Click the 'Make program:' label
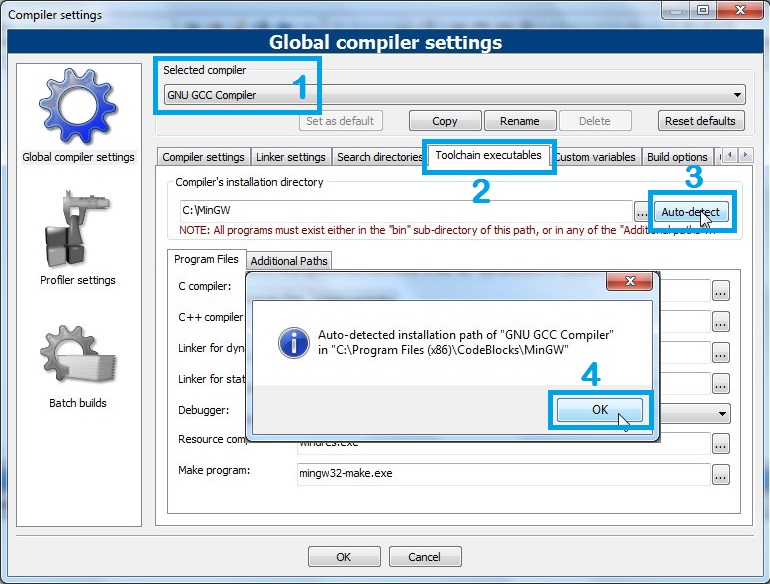This screenshot has height=584, width=770. click(x=214, y=470)
